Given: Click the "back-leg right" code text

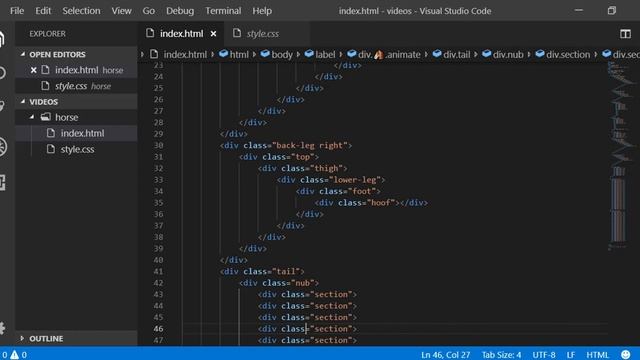Looking at the screenshot, I should click(x=309, y=145).
